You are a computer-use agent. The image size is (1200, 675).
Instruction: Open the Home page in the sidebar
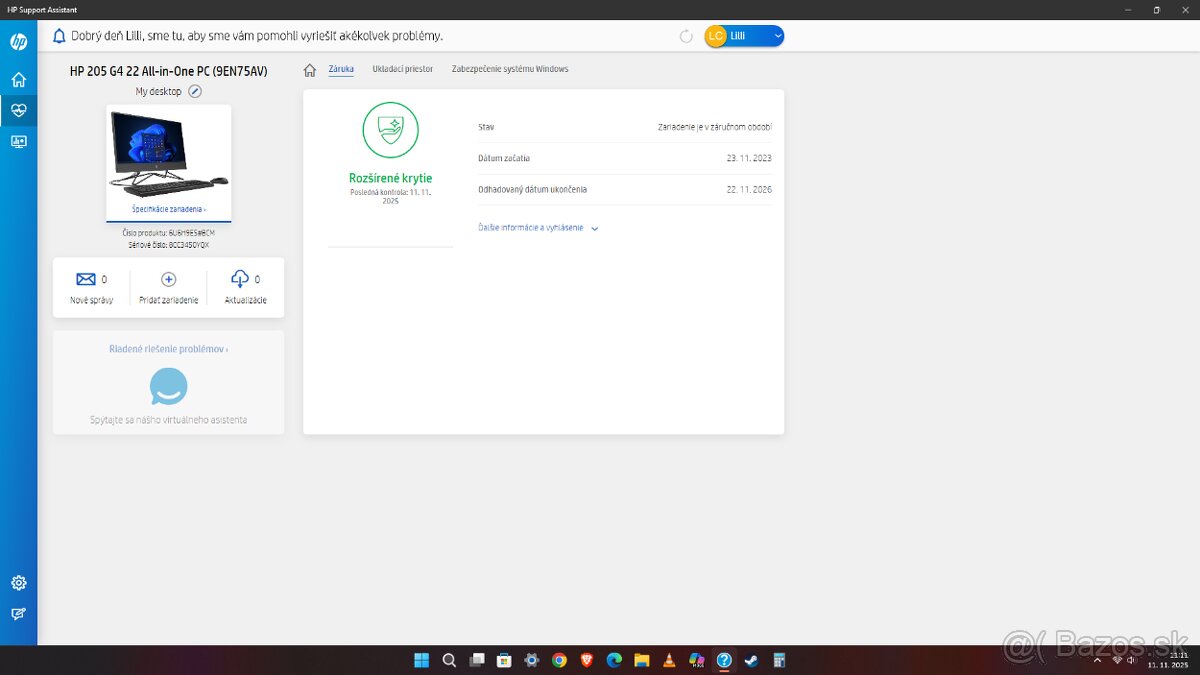pos(18,78)
